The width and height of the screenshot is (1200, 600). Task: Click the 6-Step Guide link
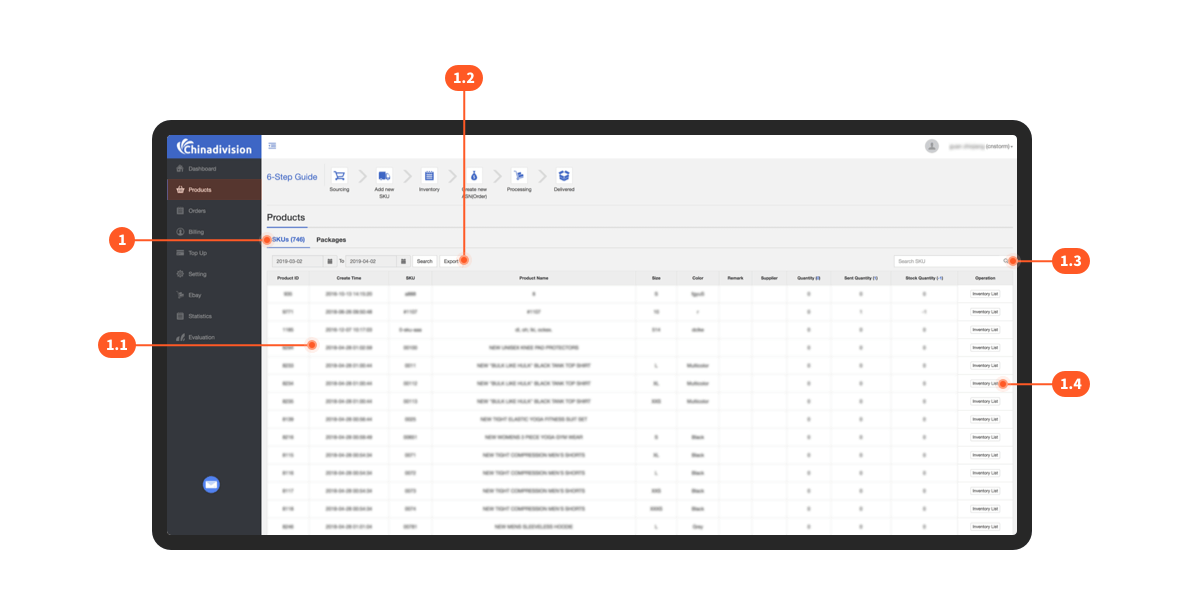click(x=292, y=177)
